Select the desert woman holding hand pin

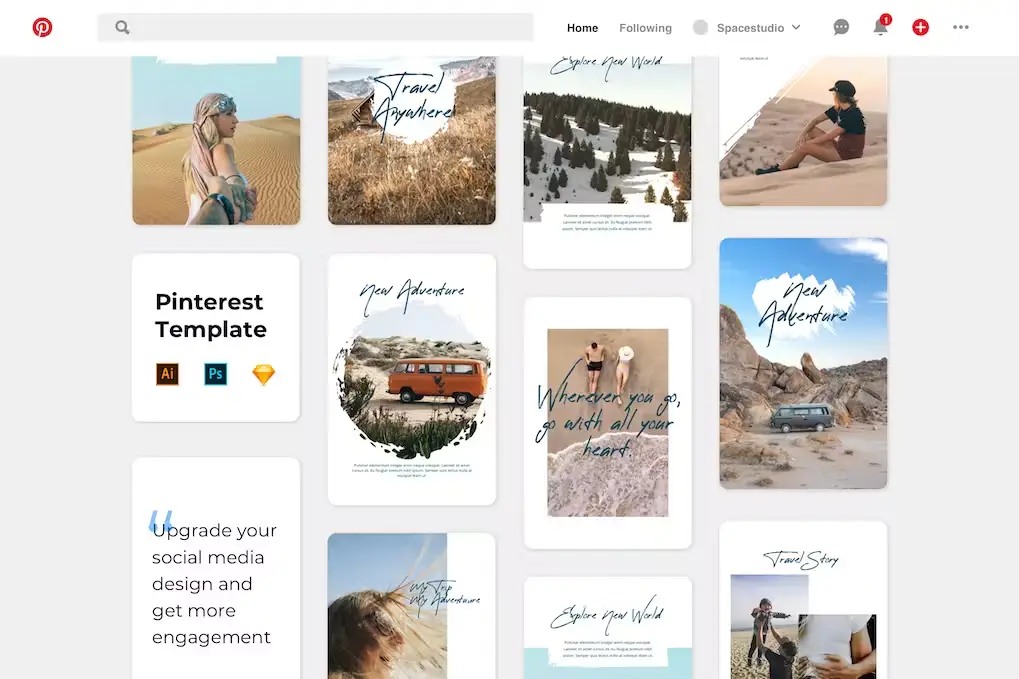[x=216, y=140]
